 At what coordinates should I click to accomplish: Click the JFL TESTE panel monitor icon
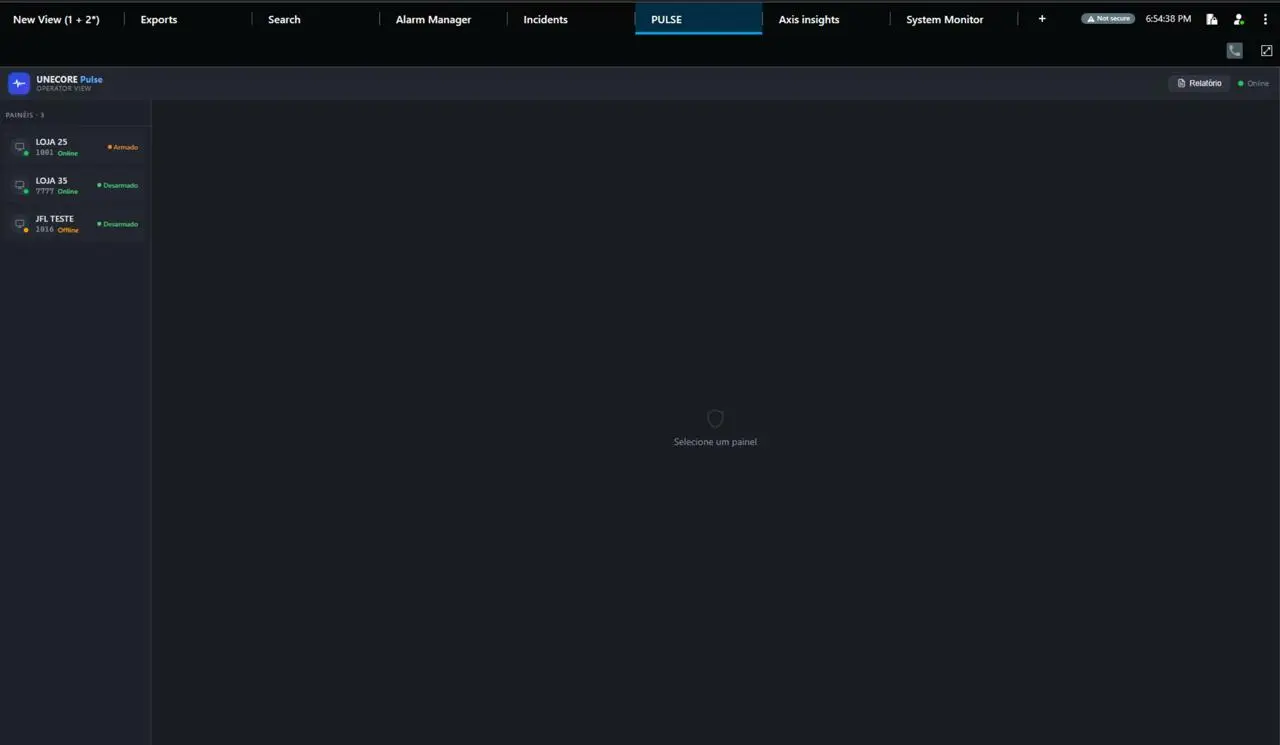point(19,224)
